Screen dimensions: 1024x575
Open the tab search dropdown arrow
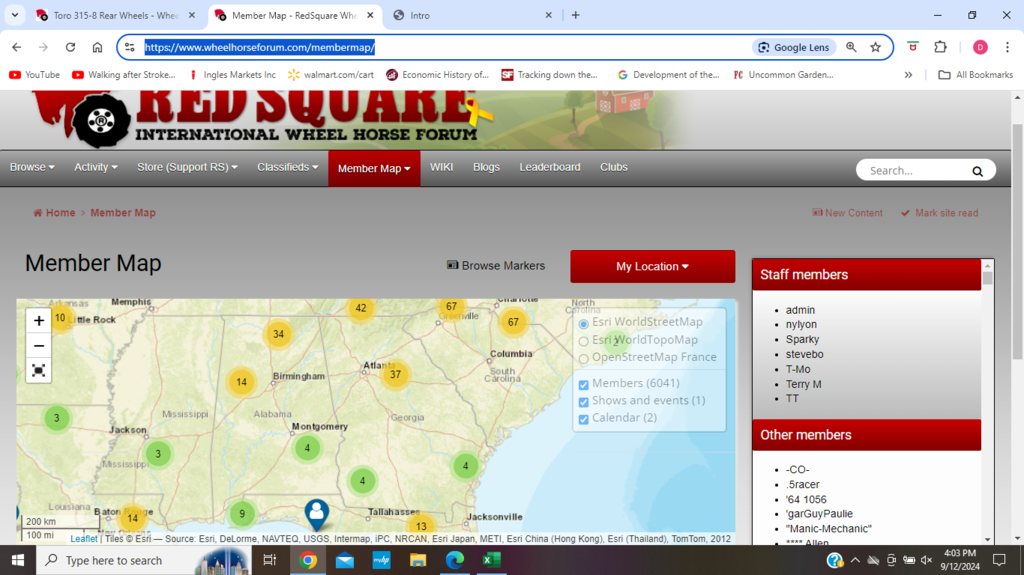(x=14, y=15)
